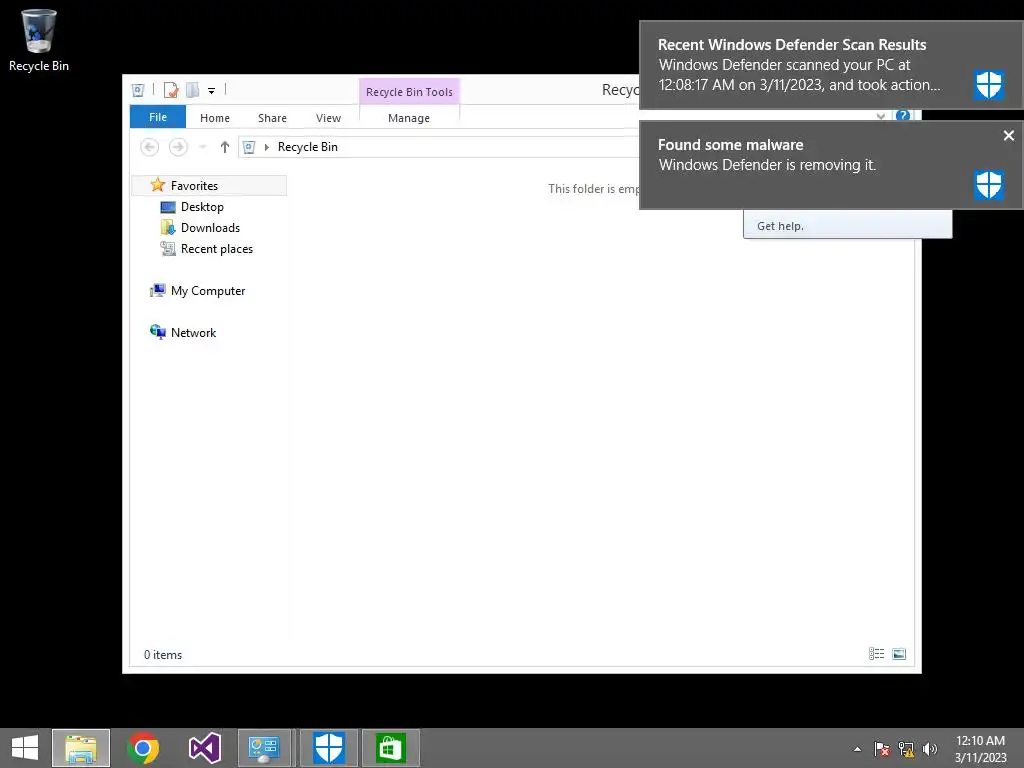Select Network in the navigation pane
1024x768 pixels.
coord(183,332)
